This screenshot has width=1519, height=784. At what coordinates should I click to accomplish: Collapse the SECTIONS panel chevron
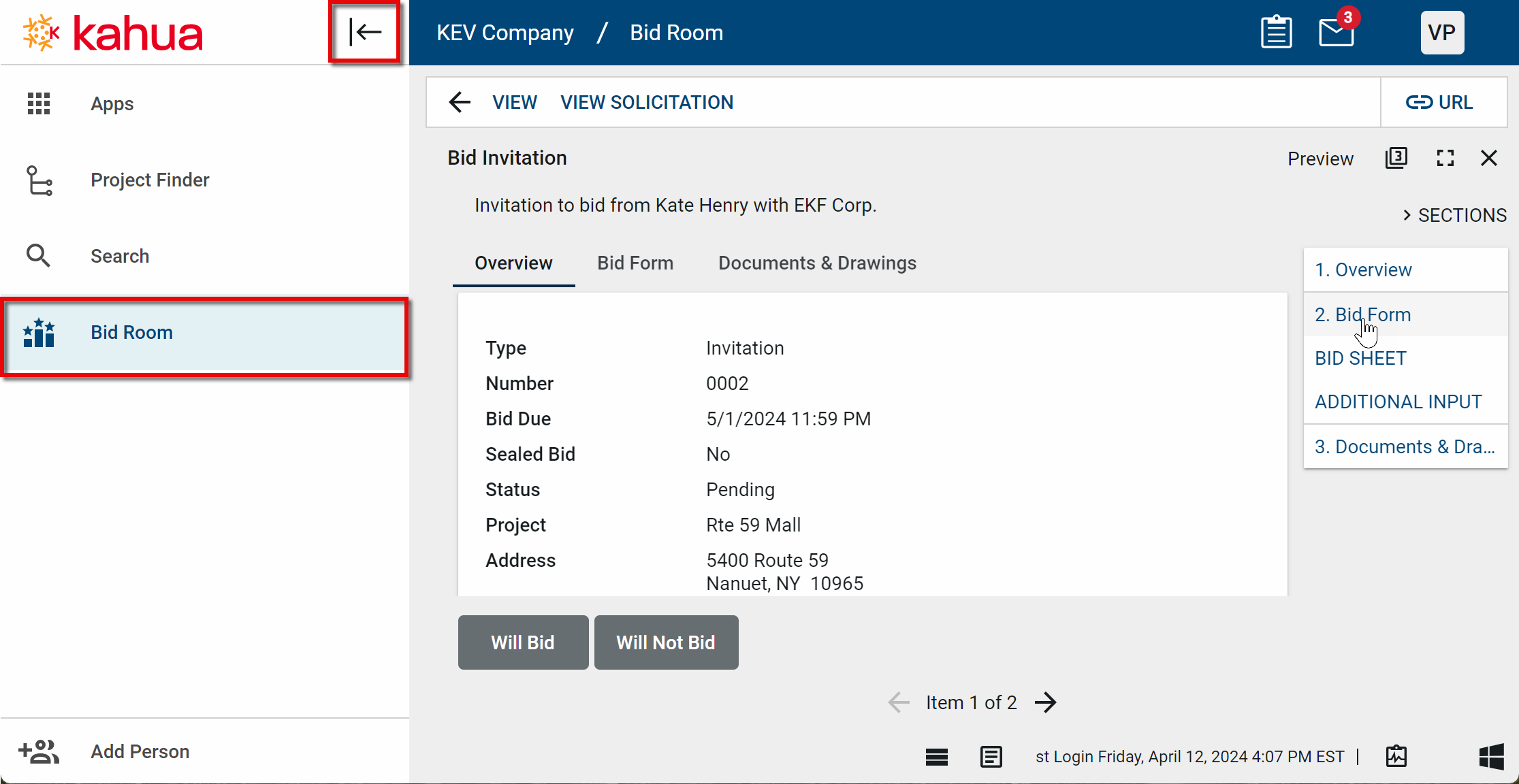tap(1407, 215)
